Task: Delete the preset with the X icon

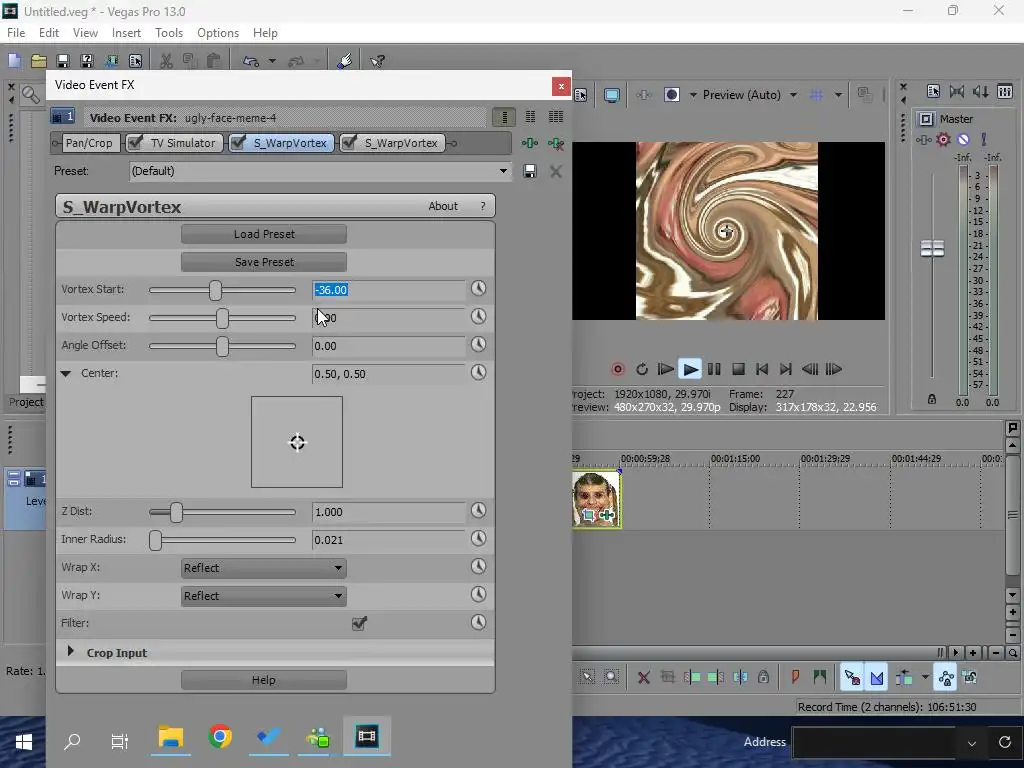Action: (556, 171)
